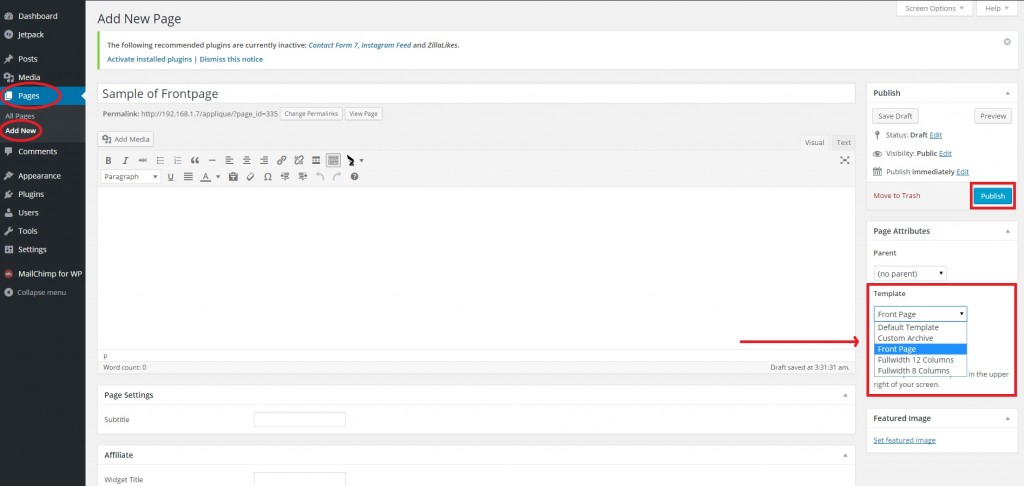Dismiss the inactive plugins notice

coord(1007,42)
